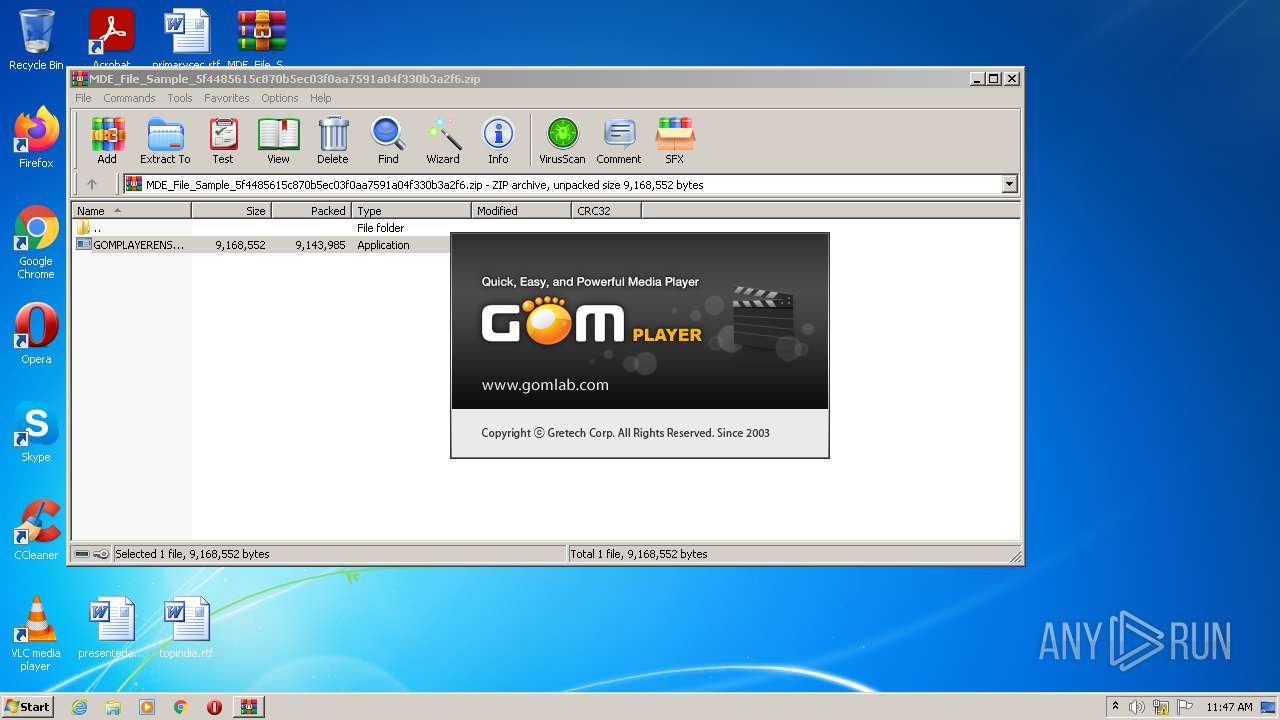Viewport: 1280px width, 720px height.
Task: Open the Acrobat desktop shortcut
Action: [111, 40]
